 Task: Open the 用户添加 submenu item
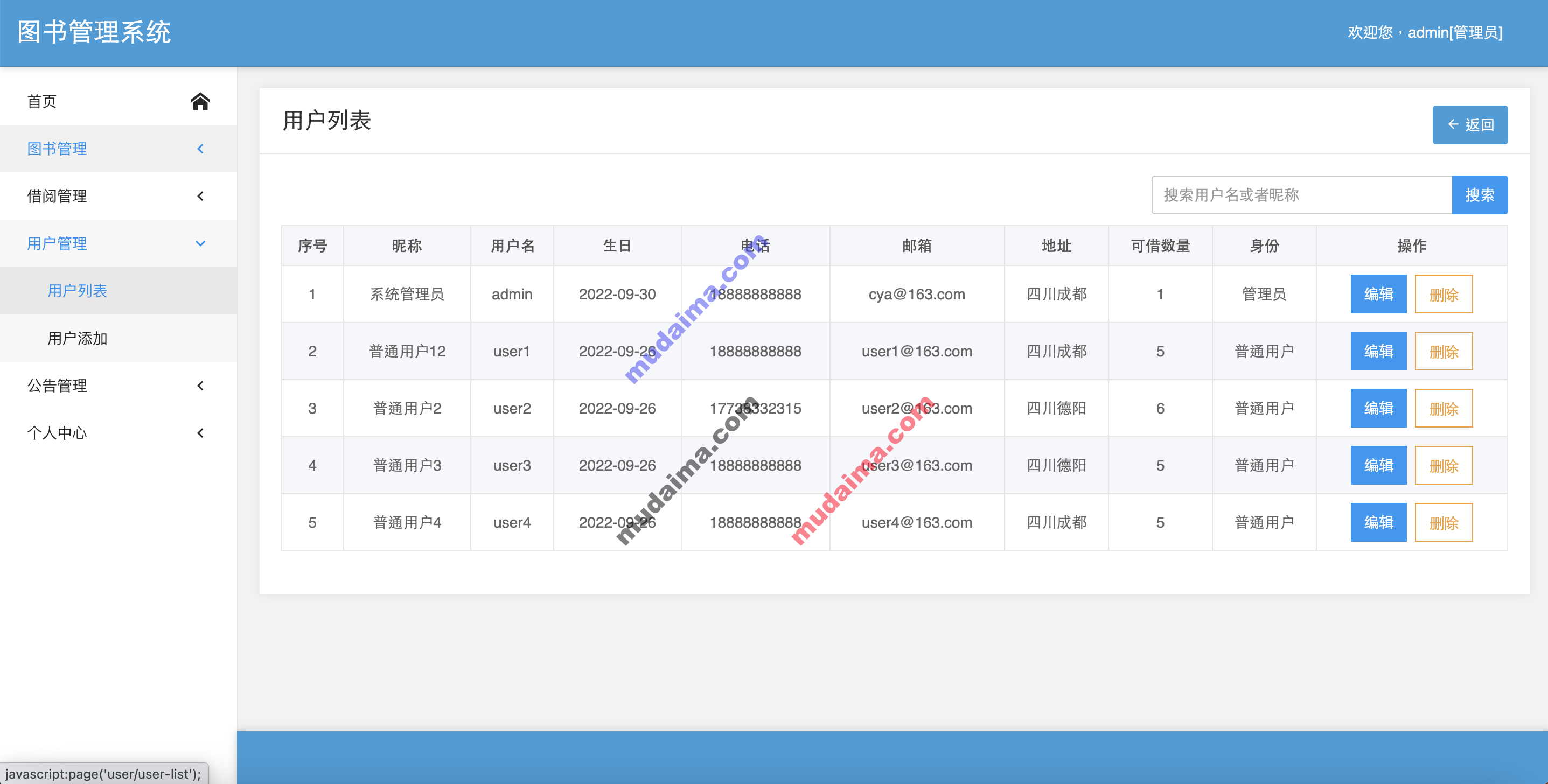(118, 338)
